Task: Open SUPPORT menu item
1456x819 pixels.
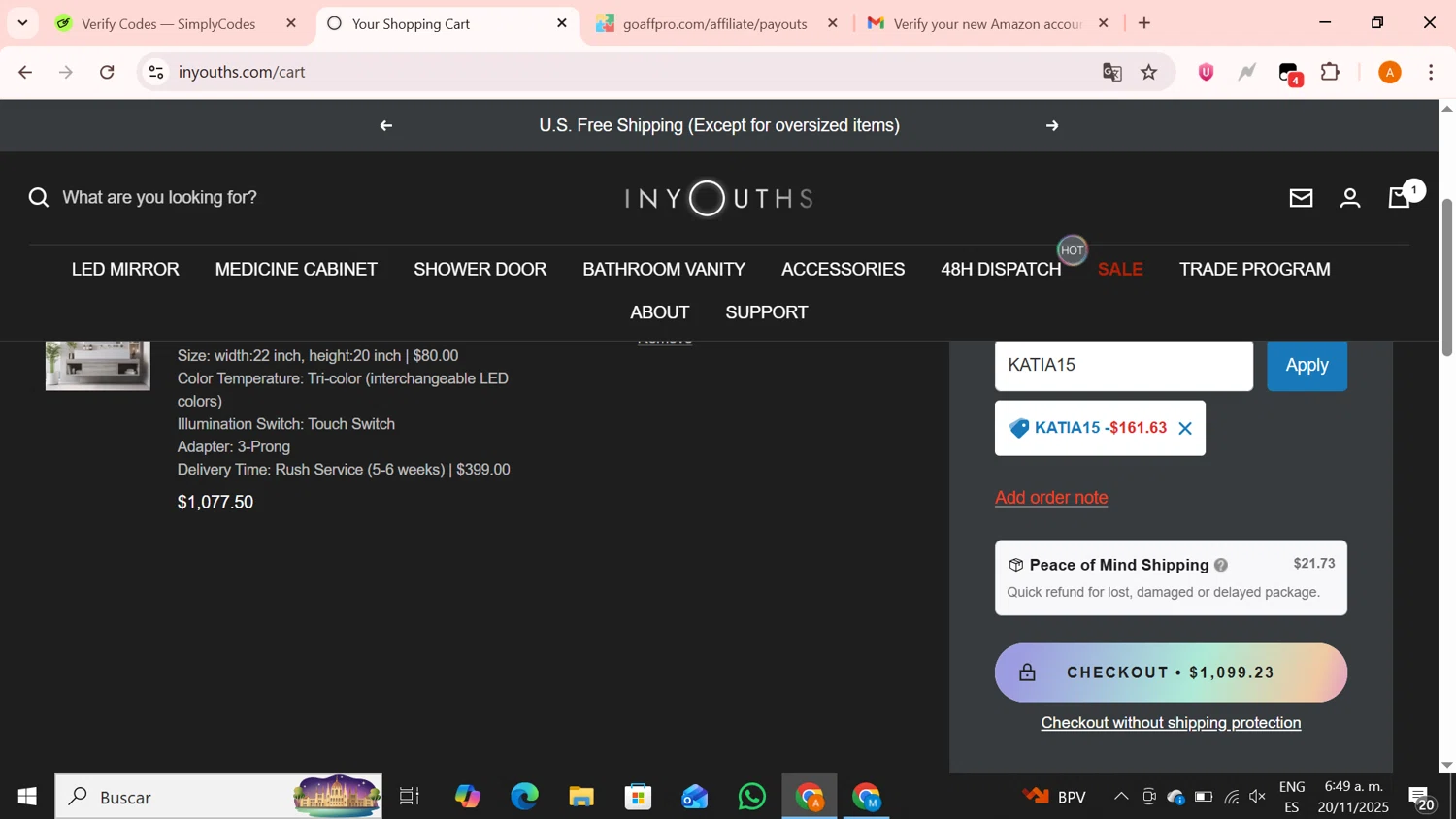Action: 767,312
